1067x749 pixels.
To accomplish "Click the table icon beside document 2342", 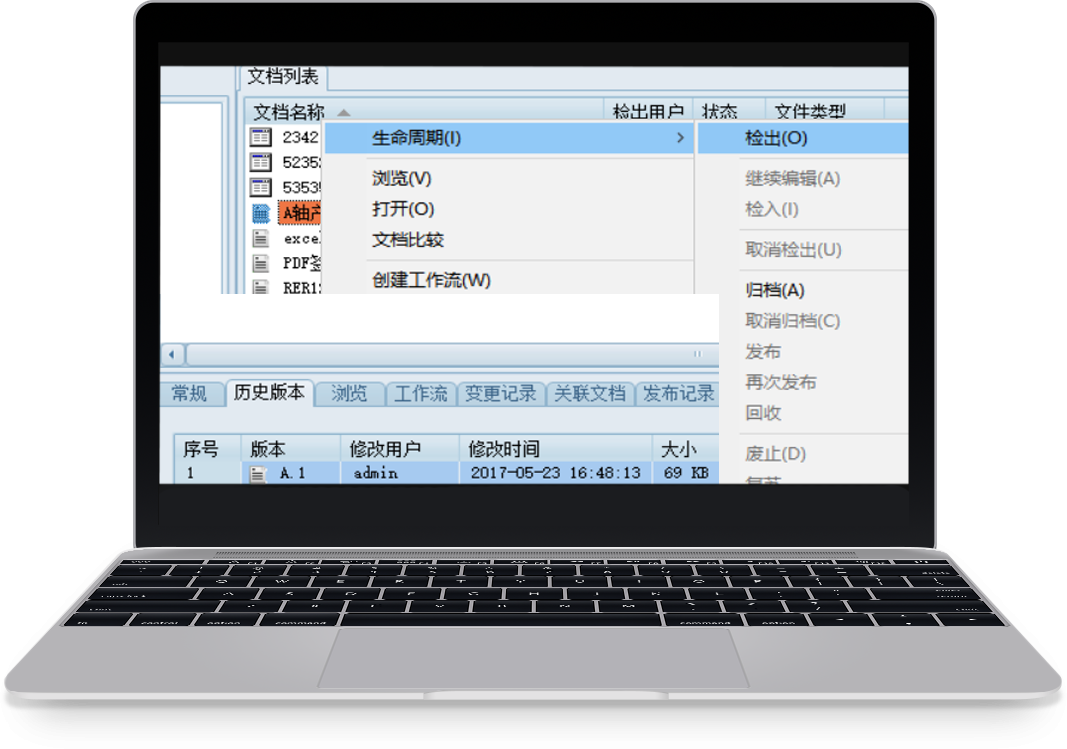I will [x=260, y=137].
